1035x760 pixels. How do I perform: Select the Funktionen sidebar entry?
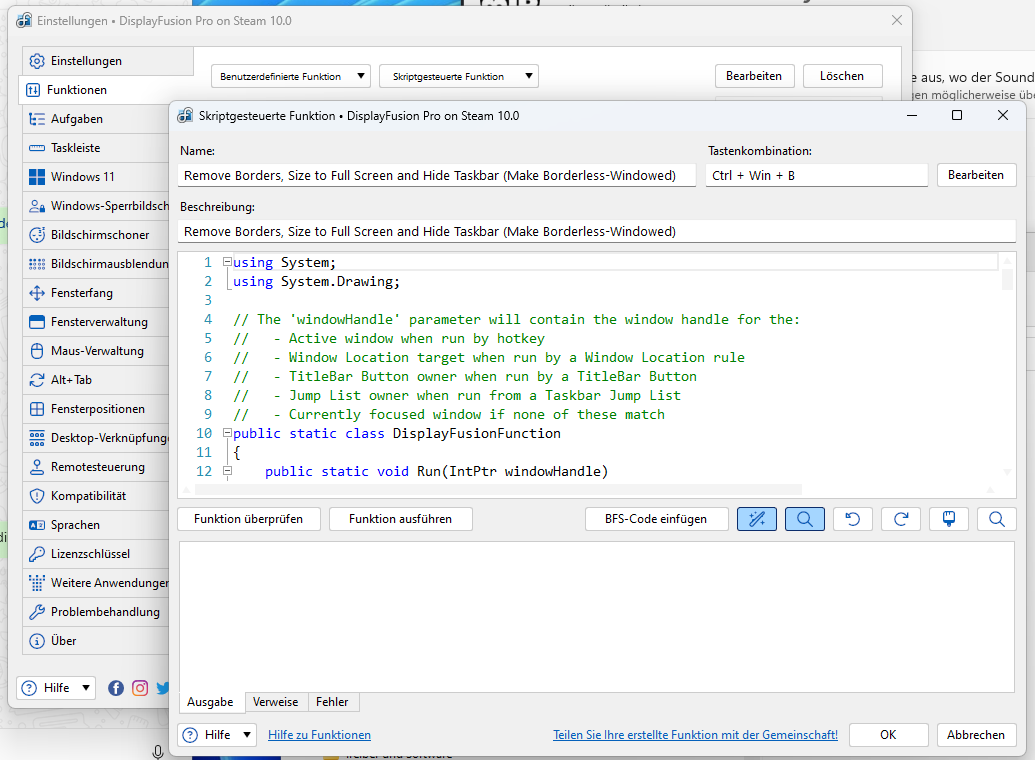click(x=96, y=90)
